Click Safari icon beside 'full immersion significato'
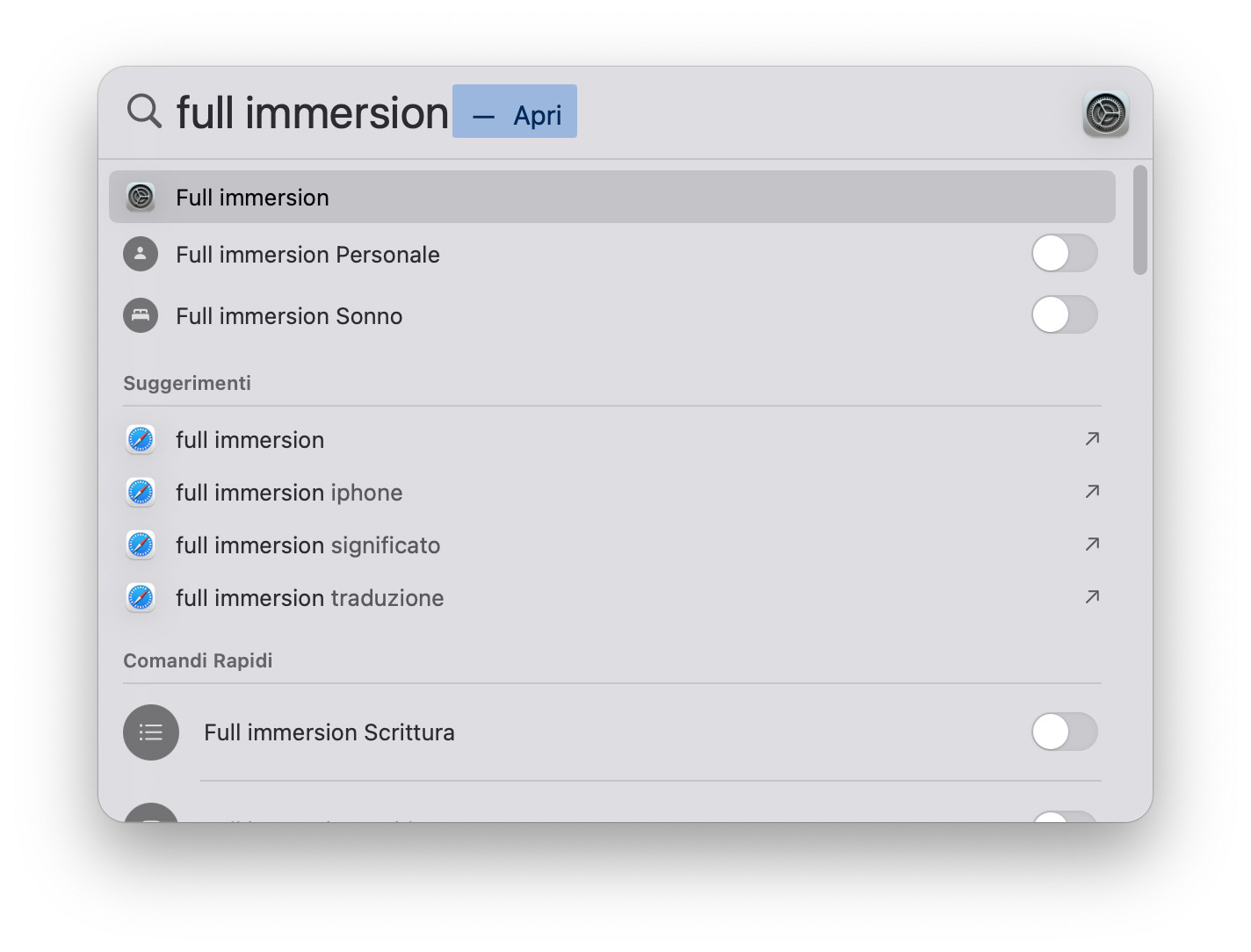 pyautogui.click(x=141, y=545)
